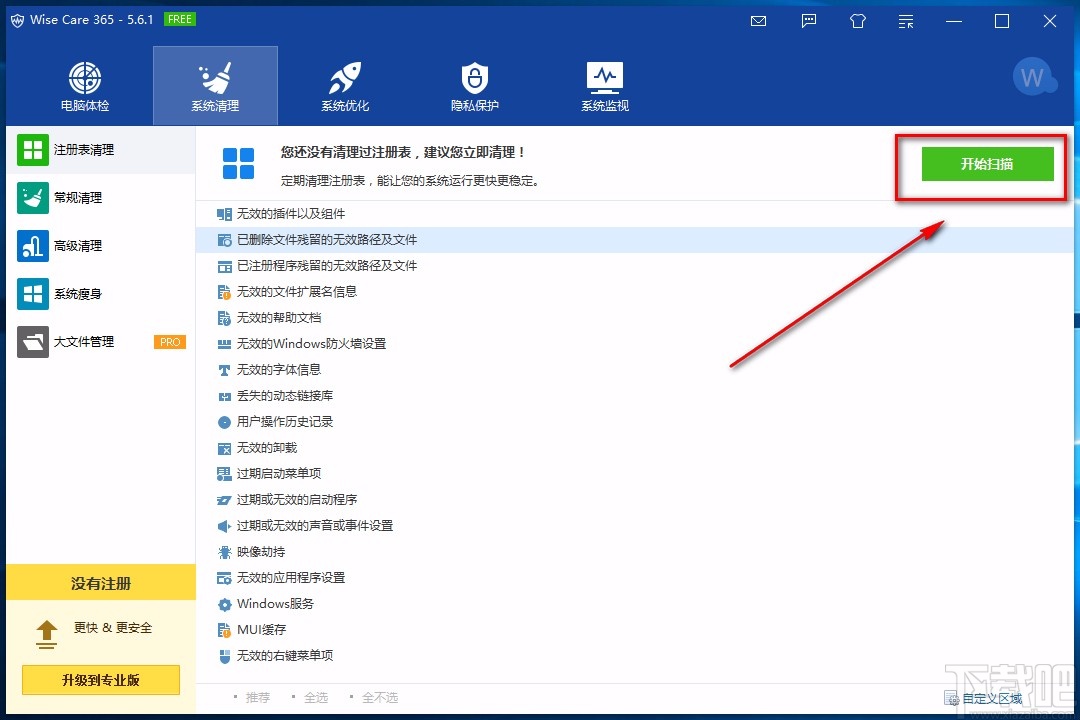Click the 升级到专业版 button
The height and width of the screenshot is (720, 1080).
coord(101,680)
